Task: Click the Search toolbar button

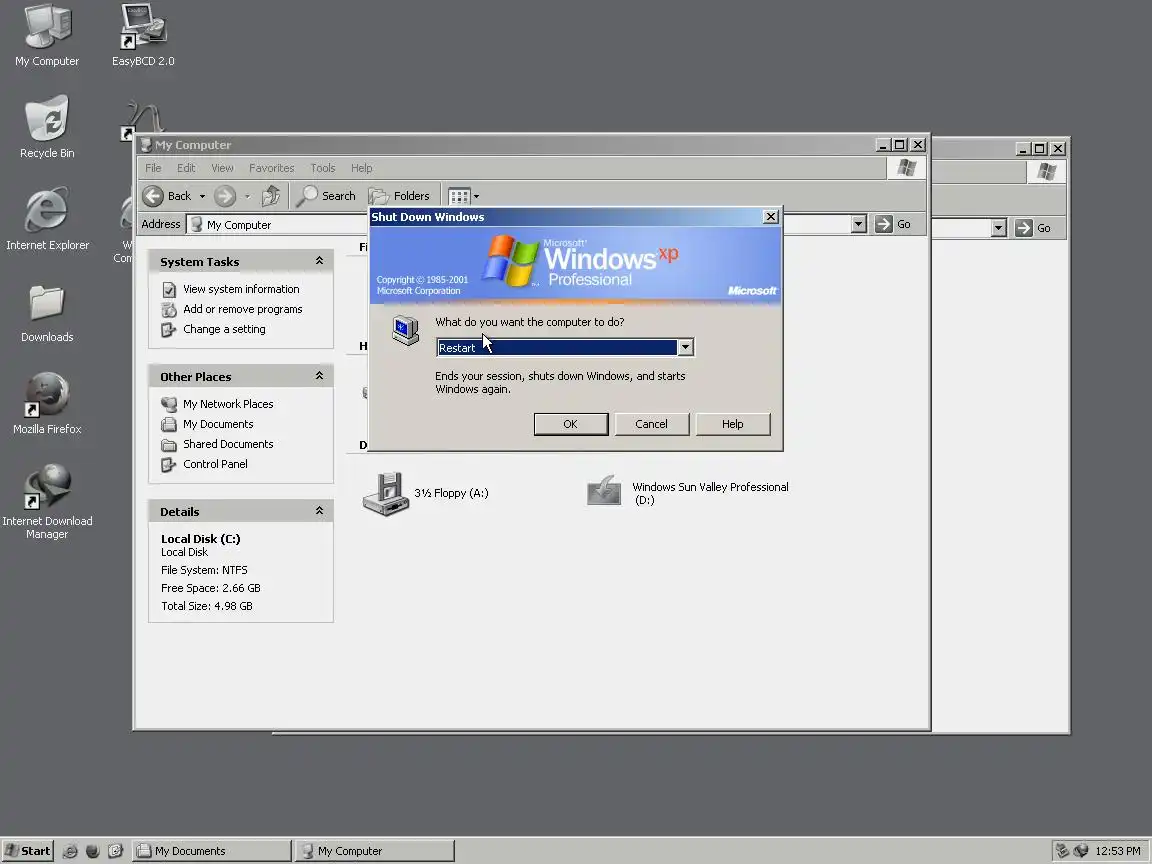Action: pos(327,196)
